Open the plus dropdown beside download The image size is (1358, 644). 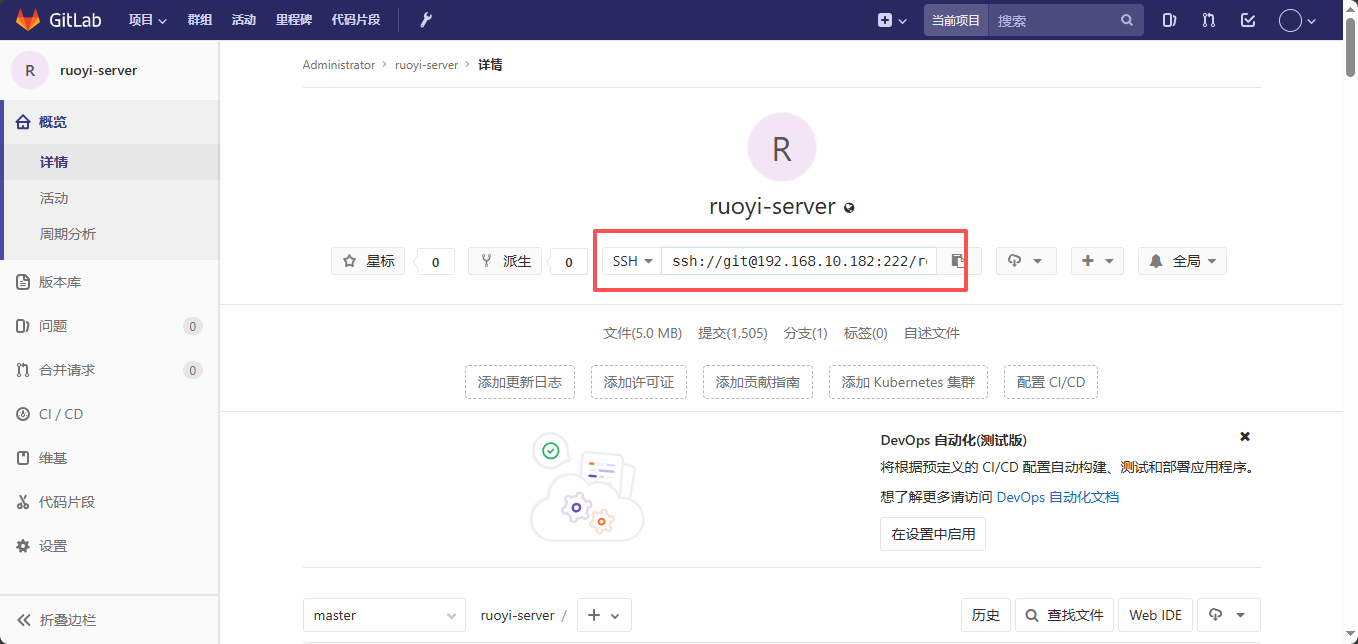(1097, 261)
